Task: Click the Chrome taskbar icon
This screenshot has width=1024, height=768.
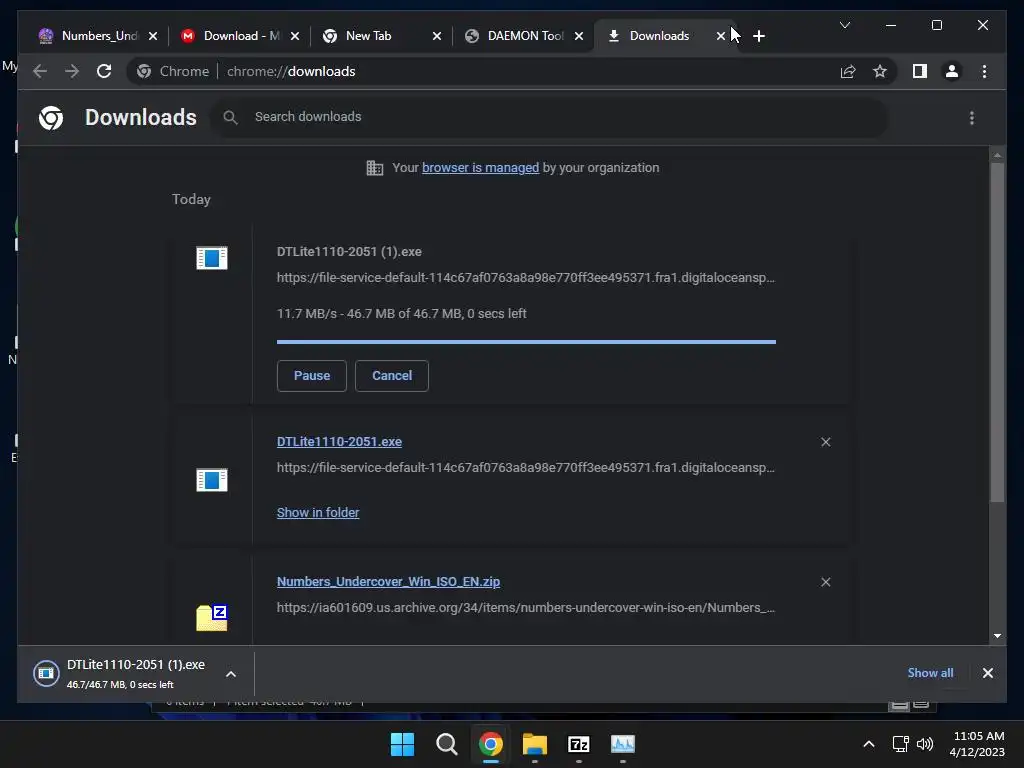Action: point(490,744)
